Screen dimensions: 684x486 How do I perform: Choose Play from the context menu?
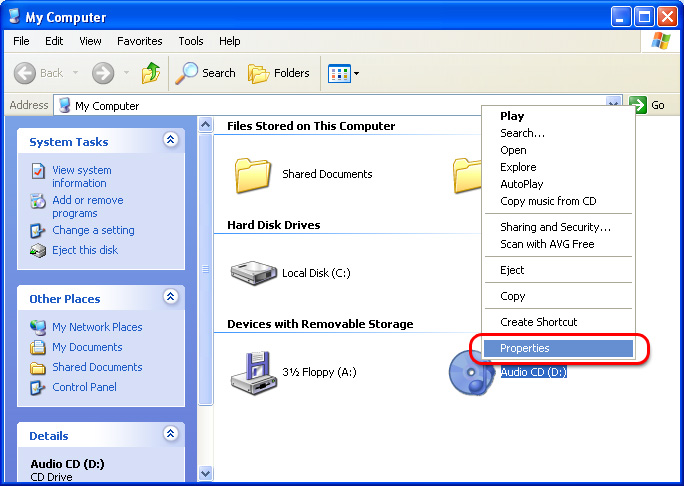558,116
